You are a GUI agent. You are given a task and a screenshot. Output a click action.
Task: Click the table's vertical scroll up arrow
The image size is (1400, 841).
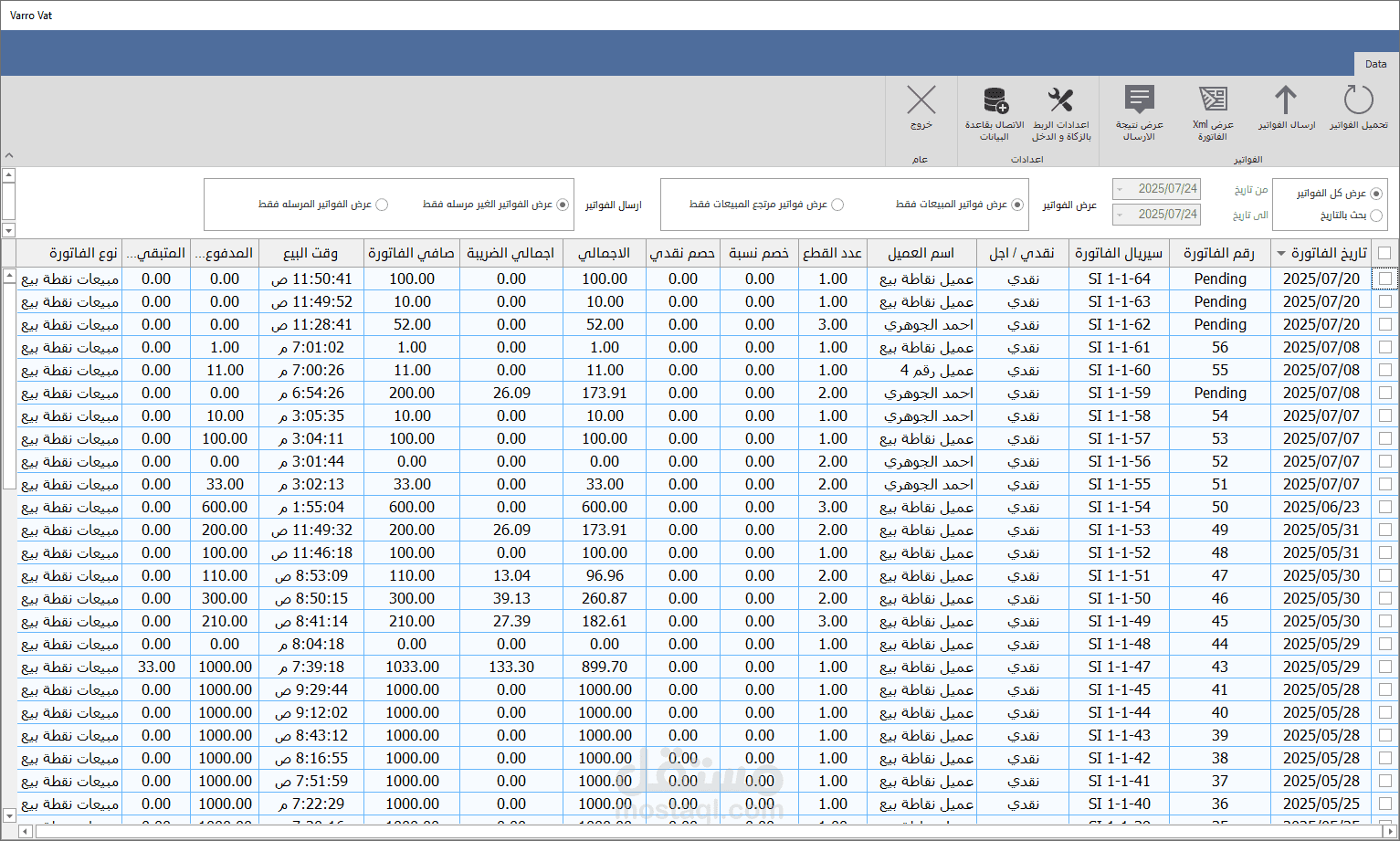(9, 276)
